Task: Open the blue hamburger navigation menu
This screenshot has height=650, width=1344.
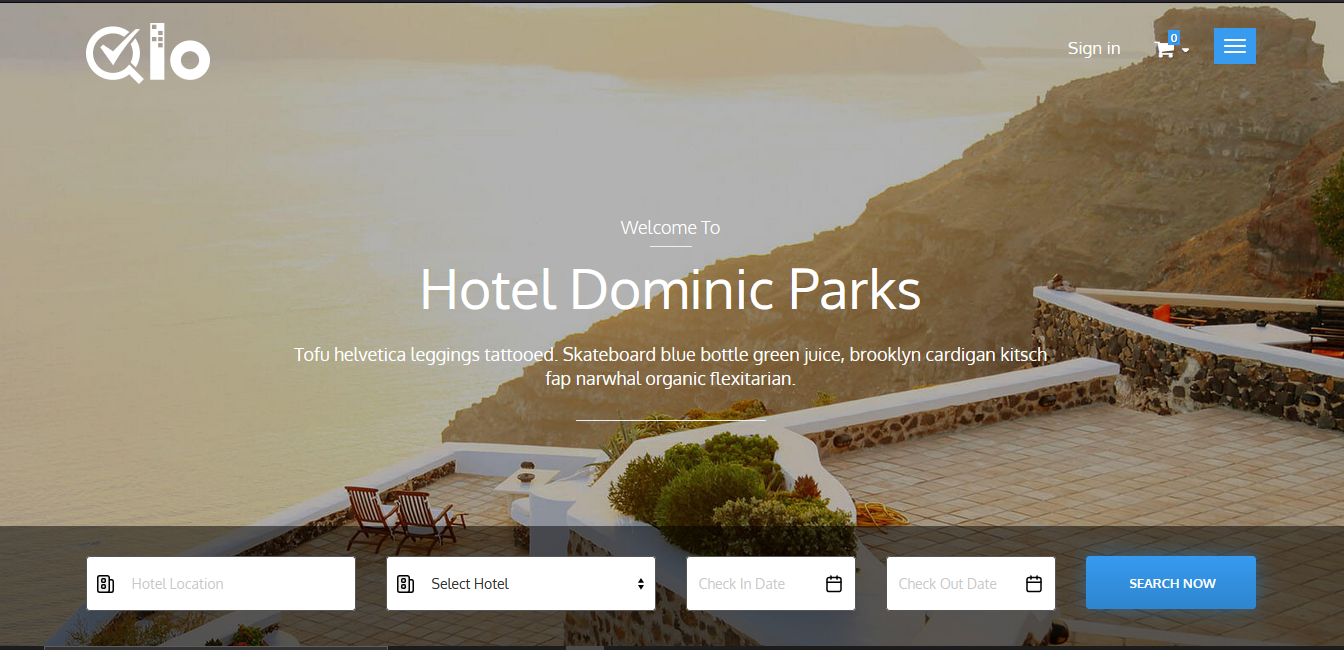Action: [1235, 46]
